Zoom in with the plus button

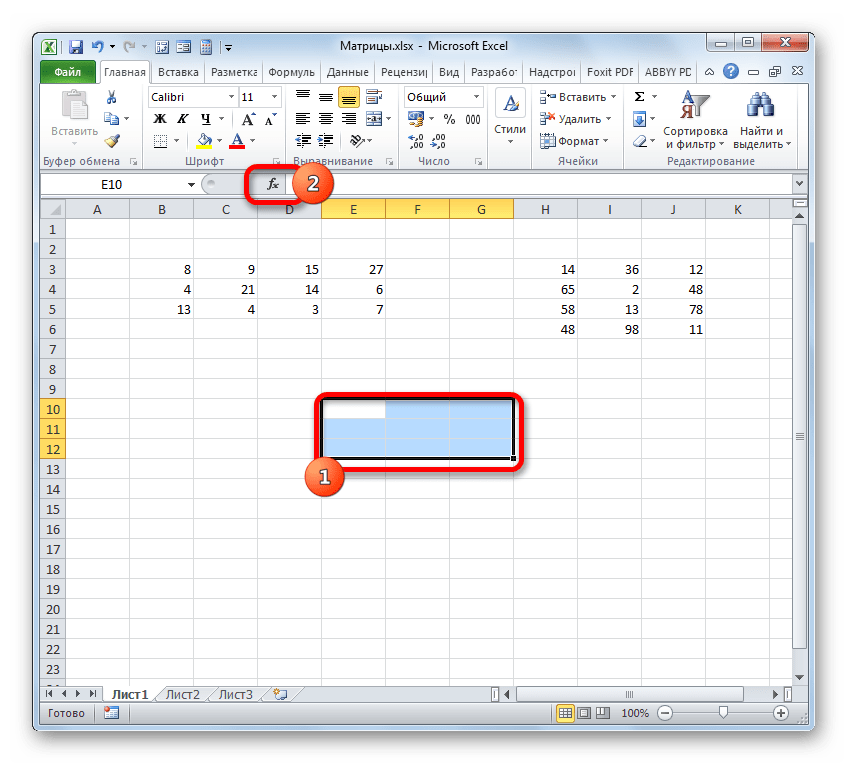tap(780, 713)
